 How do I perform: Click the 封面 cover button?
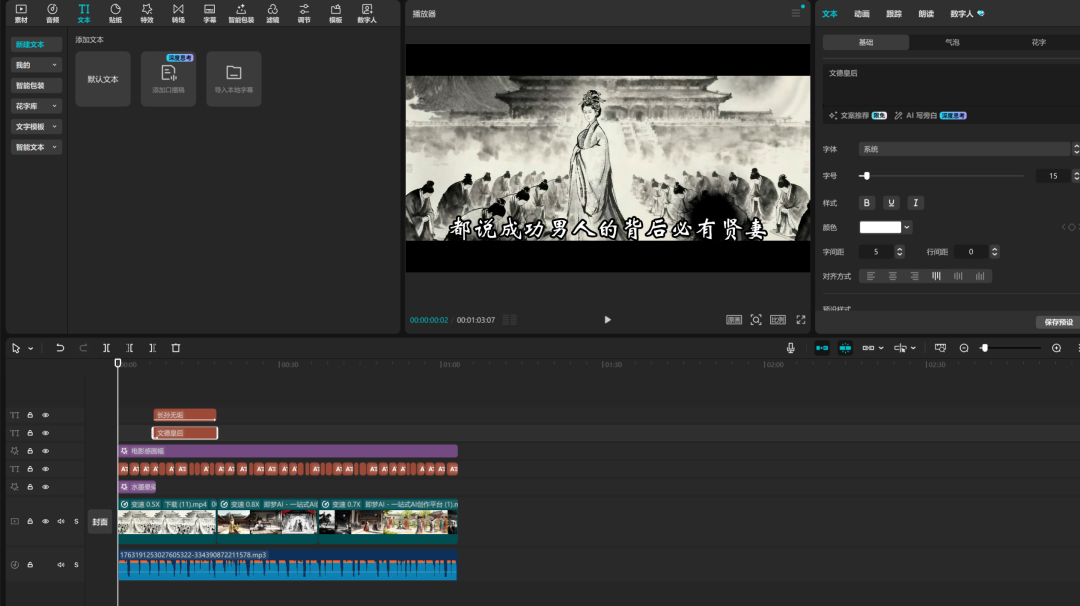[x=100, y=522]
